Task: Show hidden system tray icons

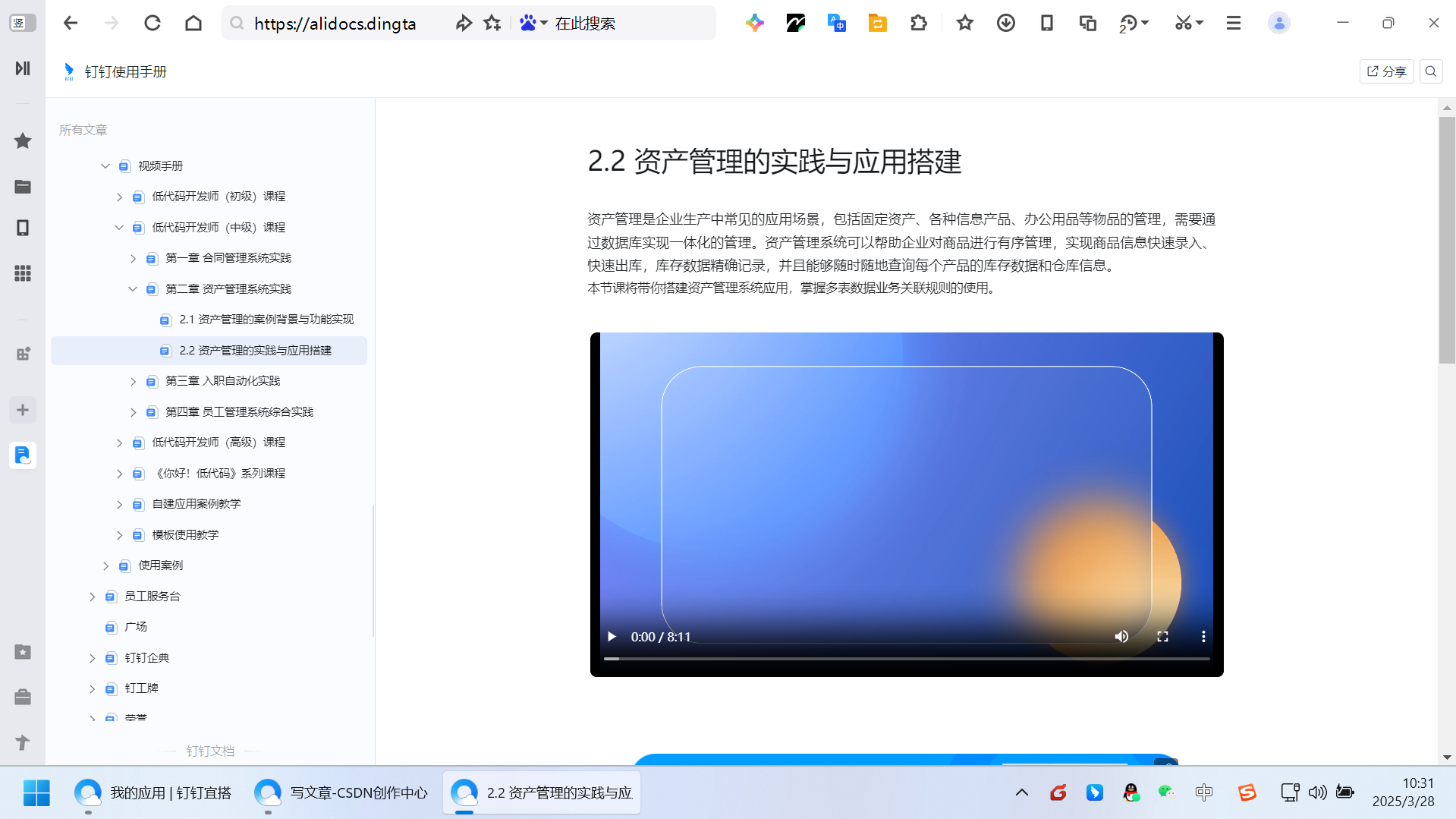Action: point(1022,792)
